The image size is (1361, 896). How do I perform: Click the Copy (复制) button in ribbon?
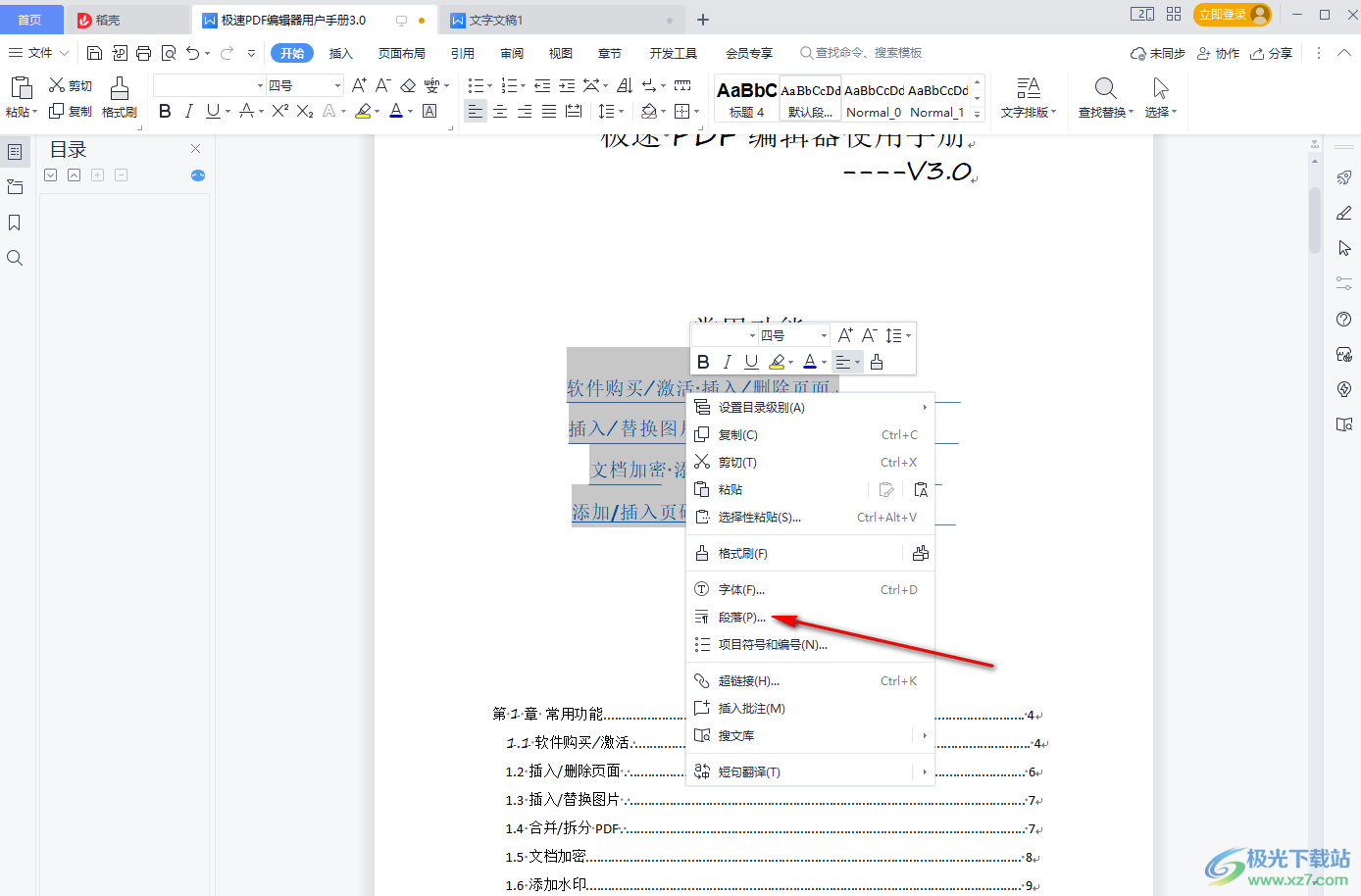[71, 112]
